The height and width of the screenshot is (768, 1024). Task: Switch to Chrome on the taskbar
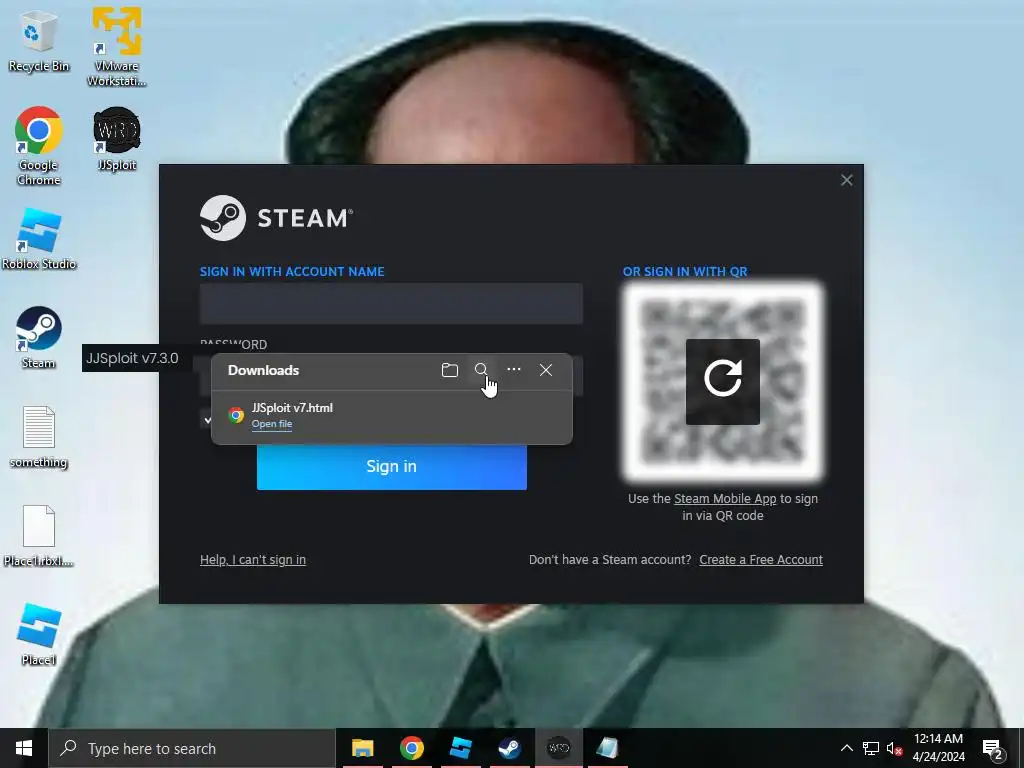click(411, 748)
